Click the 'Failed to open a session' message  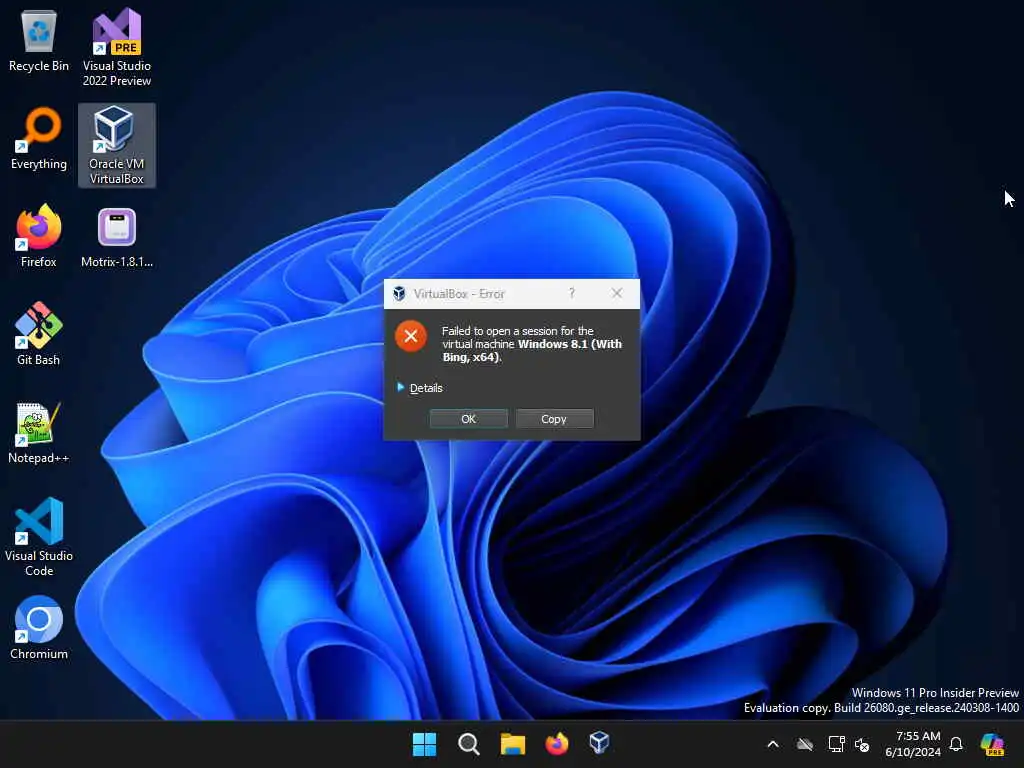(x=532, y=344)
